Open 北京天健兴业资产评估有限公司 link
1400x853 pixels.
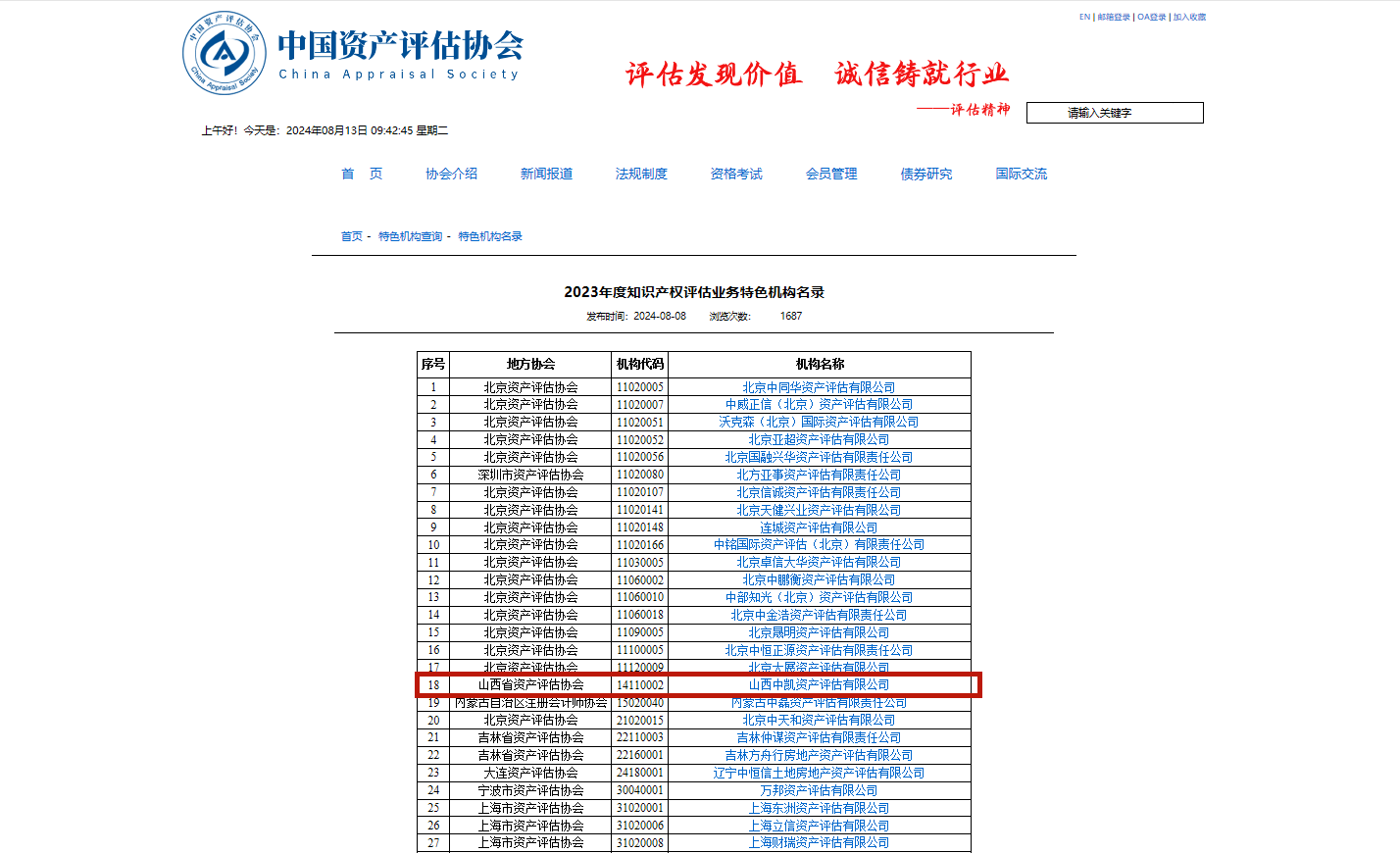coord(819,510)
